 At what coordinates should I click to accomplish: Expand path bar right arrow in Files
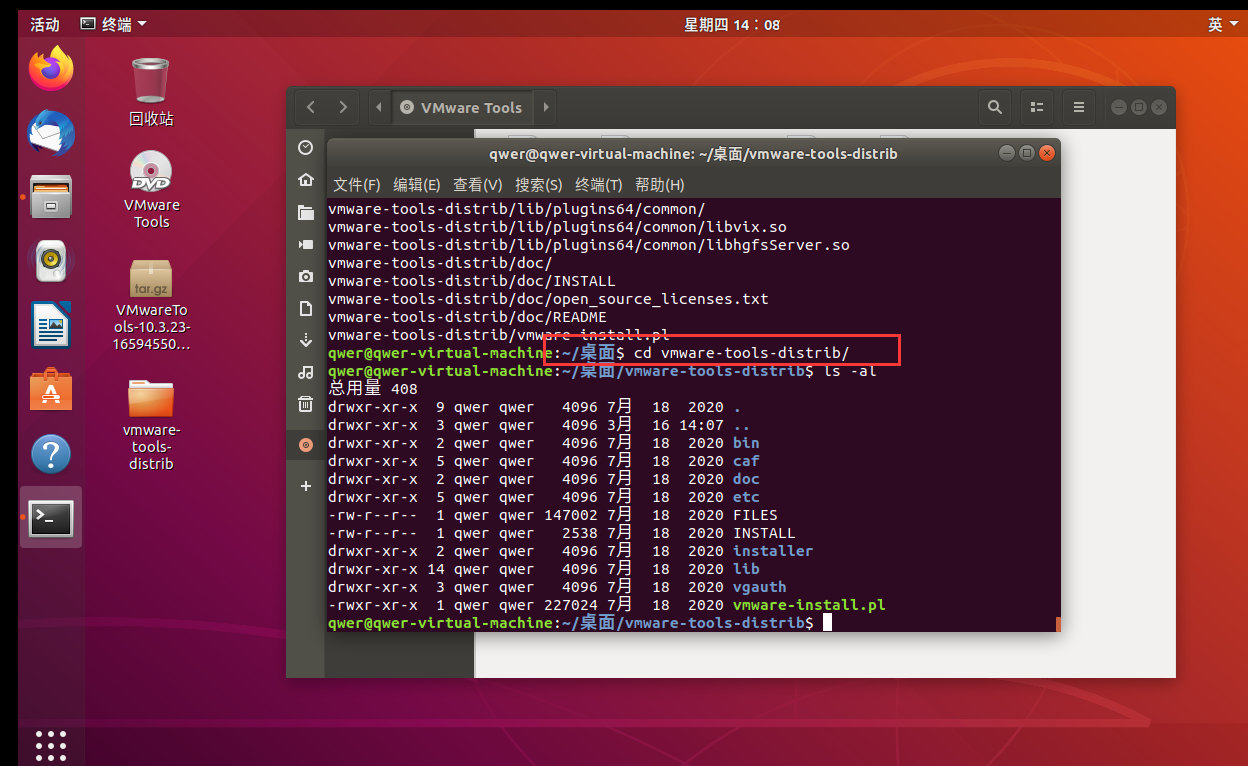(x=545, y=107)
